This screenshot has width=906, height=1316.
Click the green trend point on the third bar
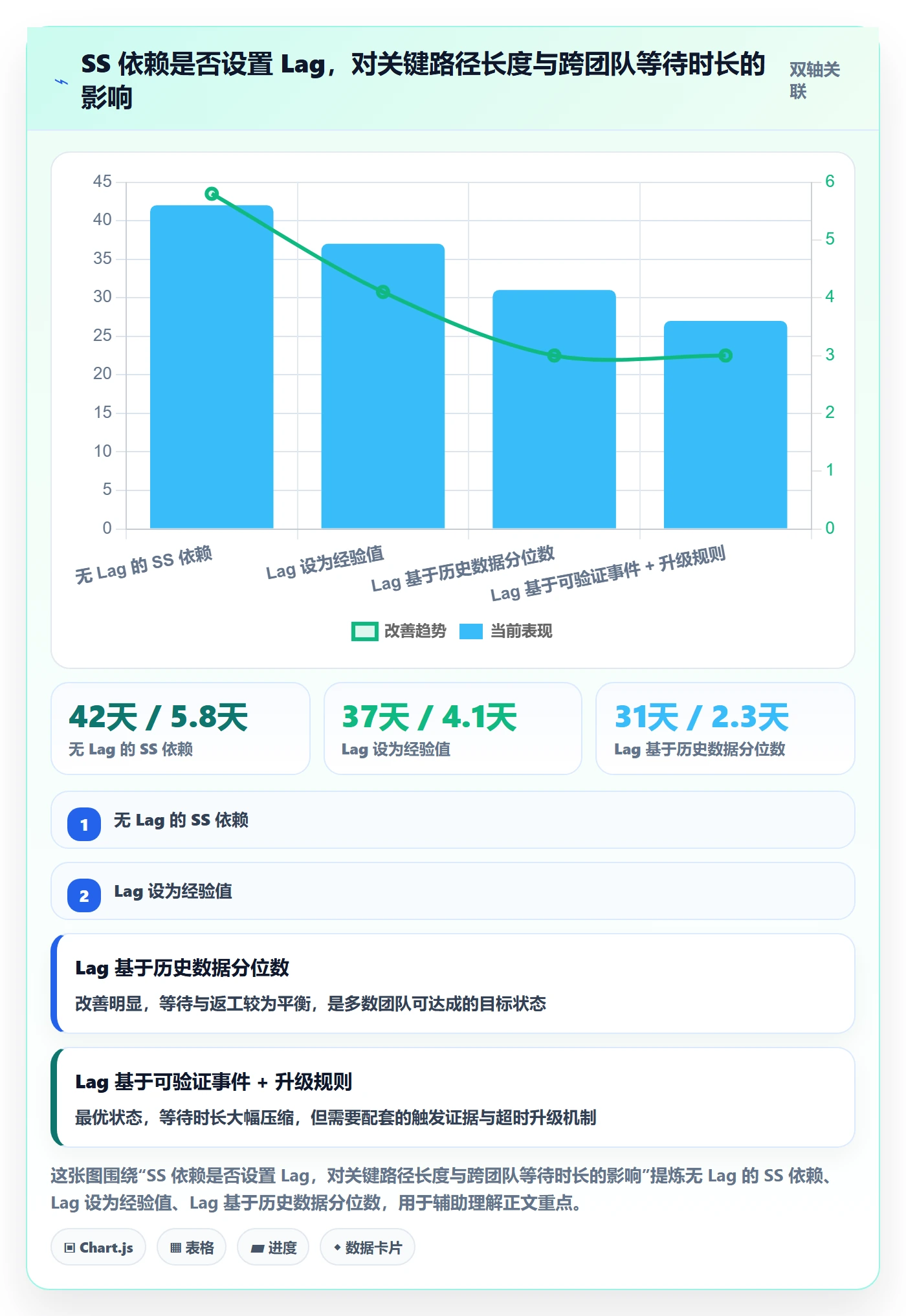coord(554,355)
